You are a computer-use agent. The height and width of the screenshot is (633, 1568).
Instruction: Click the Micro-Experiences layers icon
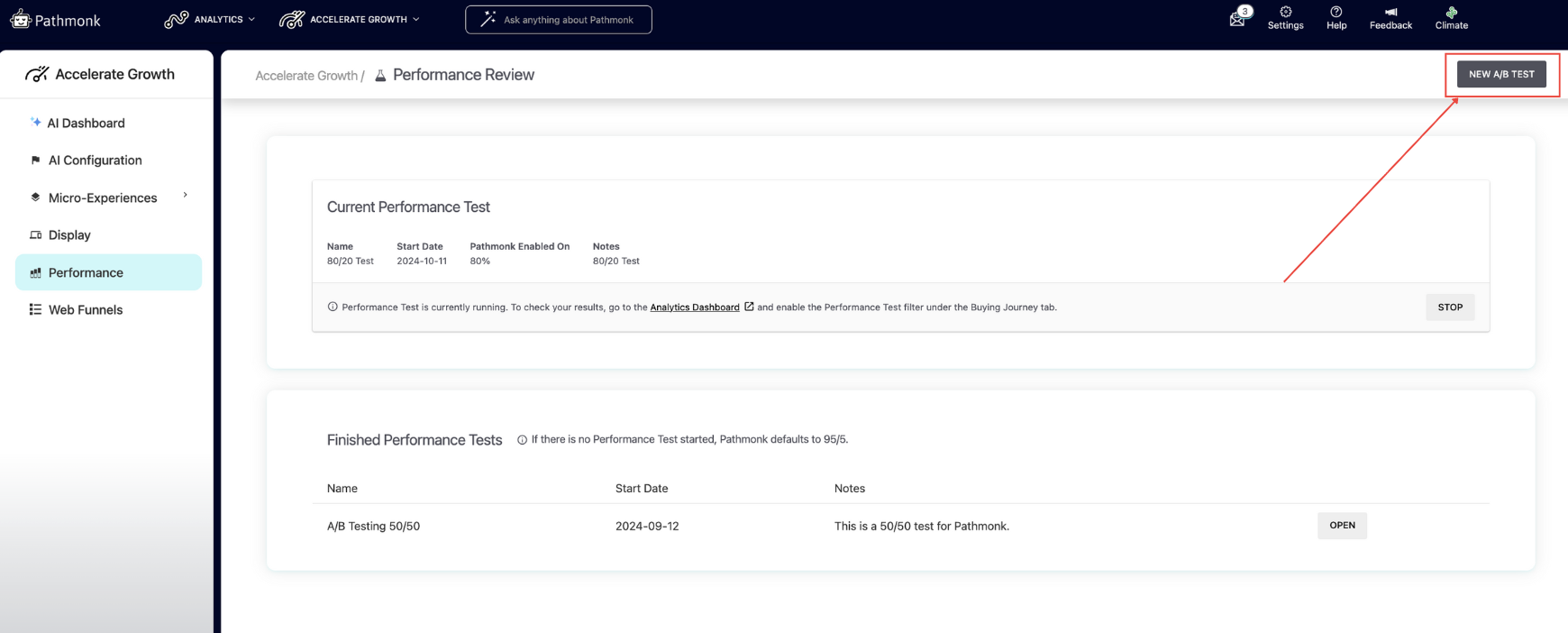(x=35, y=197)
